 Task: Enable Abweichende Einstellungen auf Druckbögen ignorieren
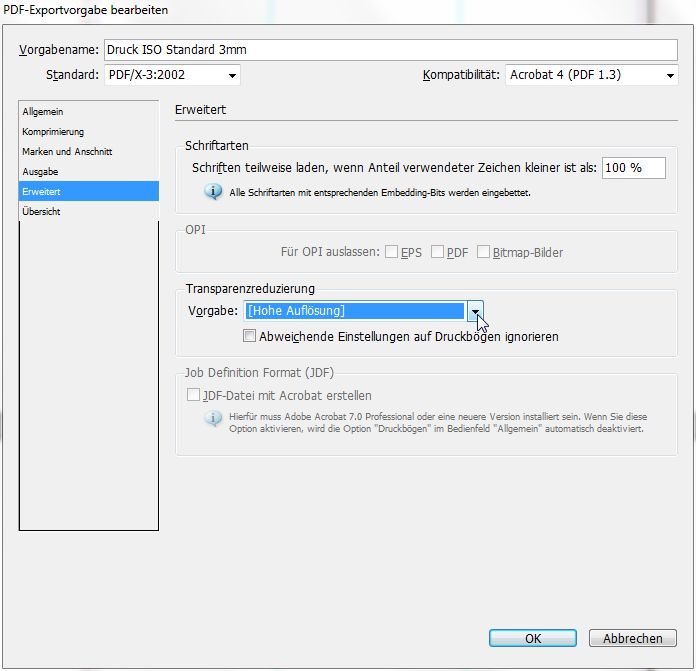249,337
